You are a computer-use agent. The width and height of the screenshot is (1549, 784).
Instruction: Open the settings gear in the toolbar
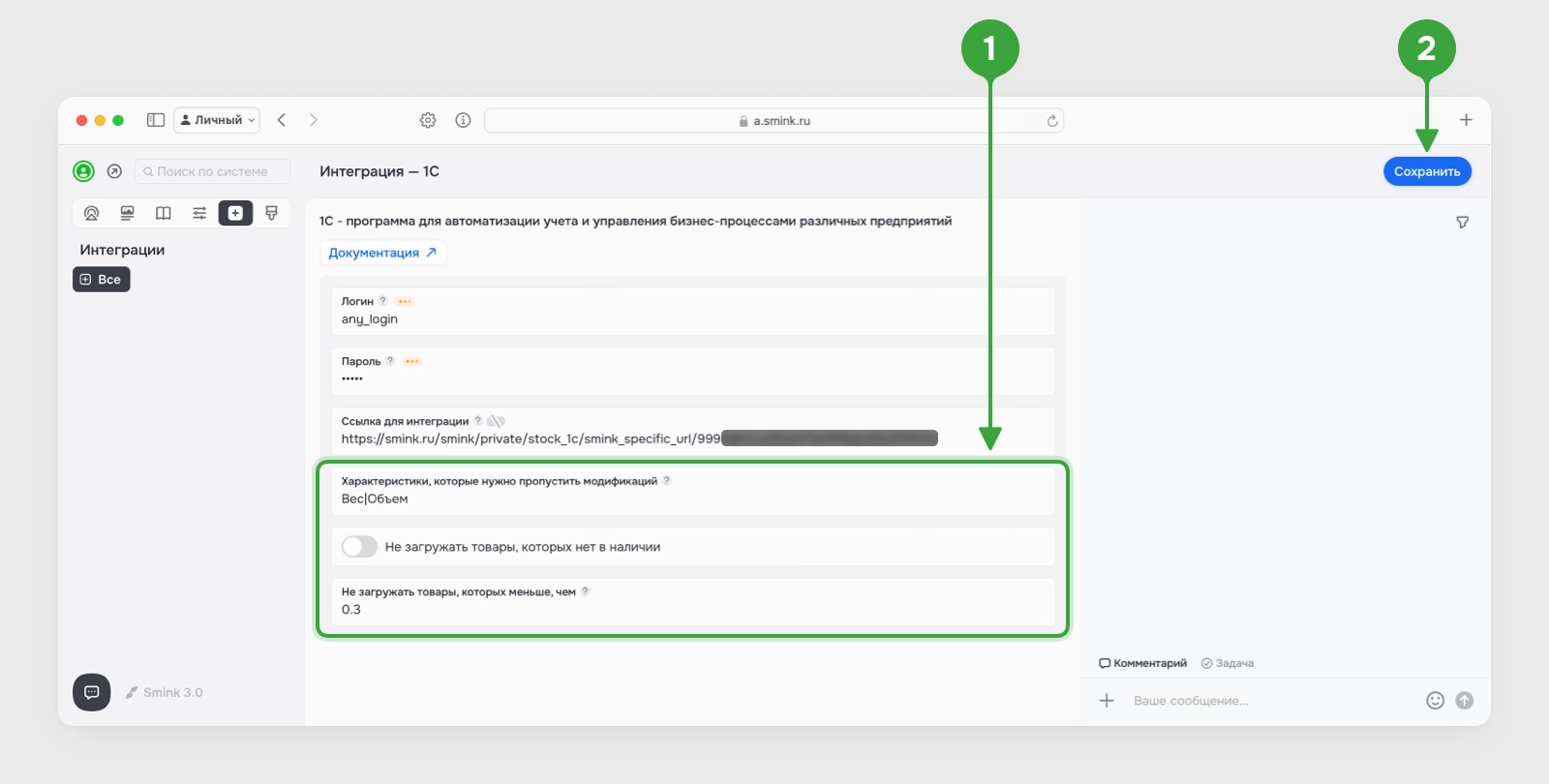coord(428,120)
